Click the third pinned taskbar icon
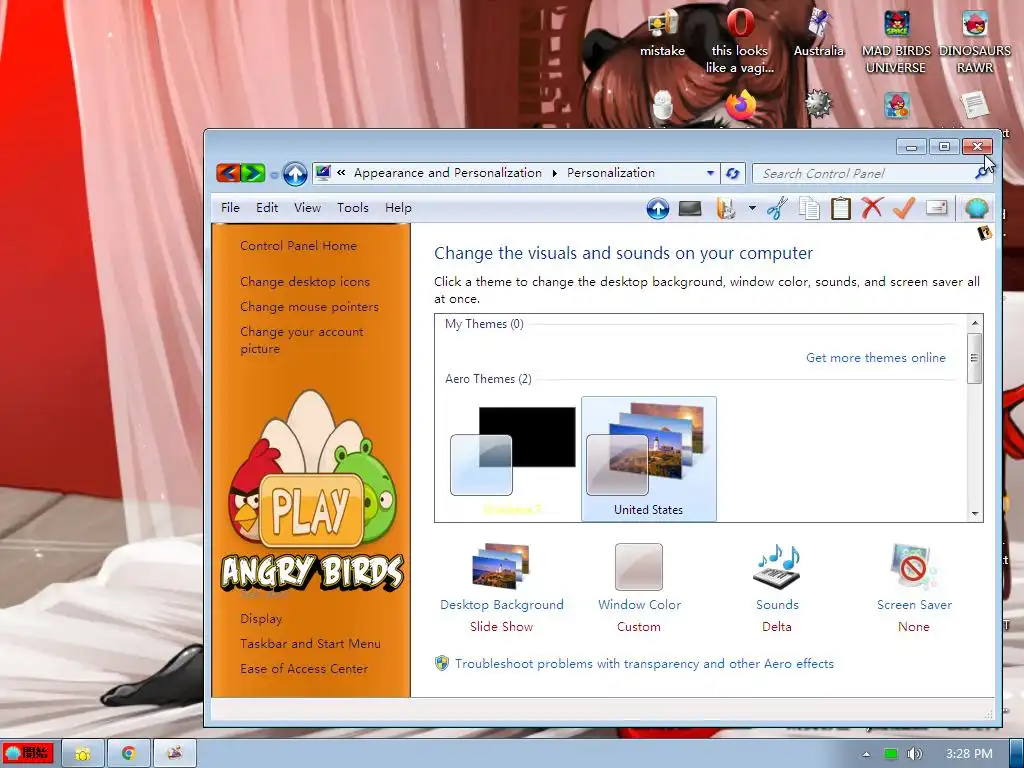Screen dimensions: 1024x768 174,754
